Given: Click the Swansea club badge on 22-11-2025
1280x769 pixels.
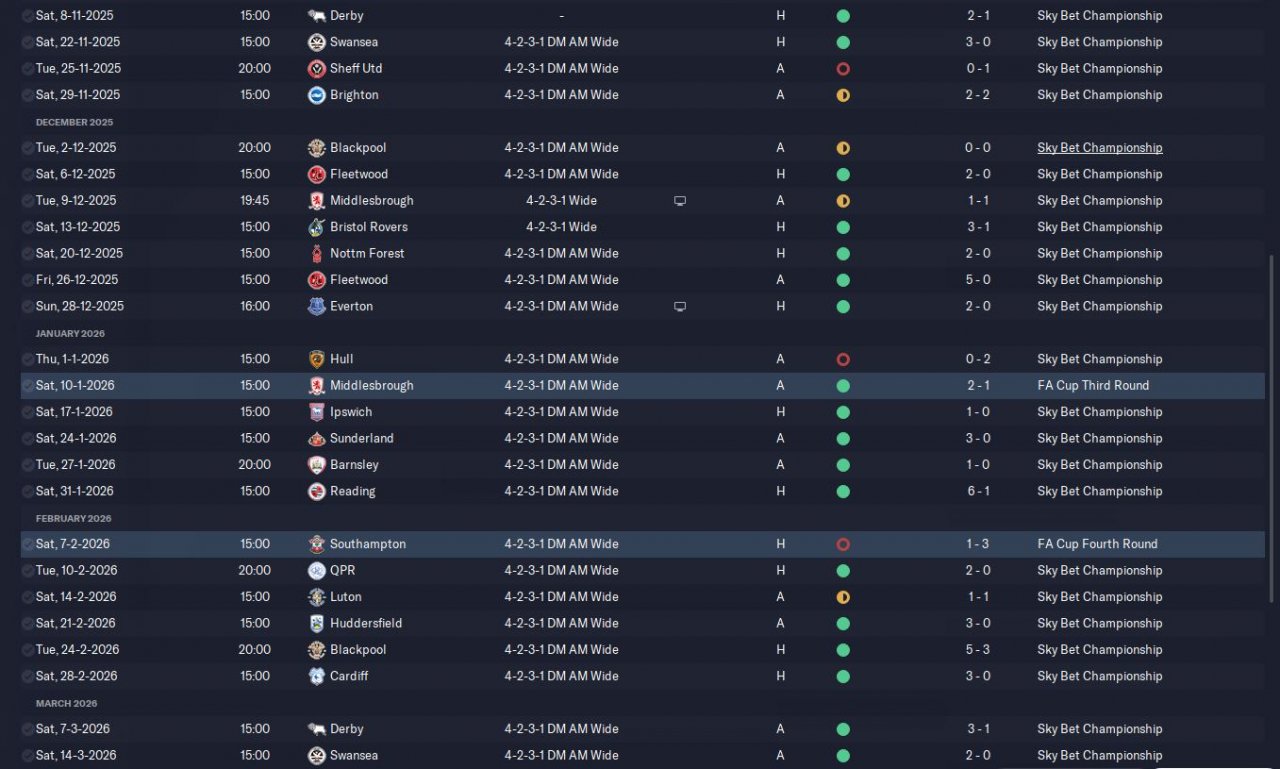Looking at the screenshot, I should click(x=316, y=42).
